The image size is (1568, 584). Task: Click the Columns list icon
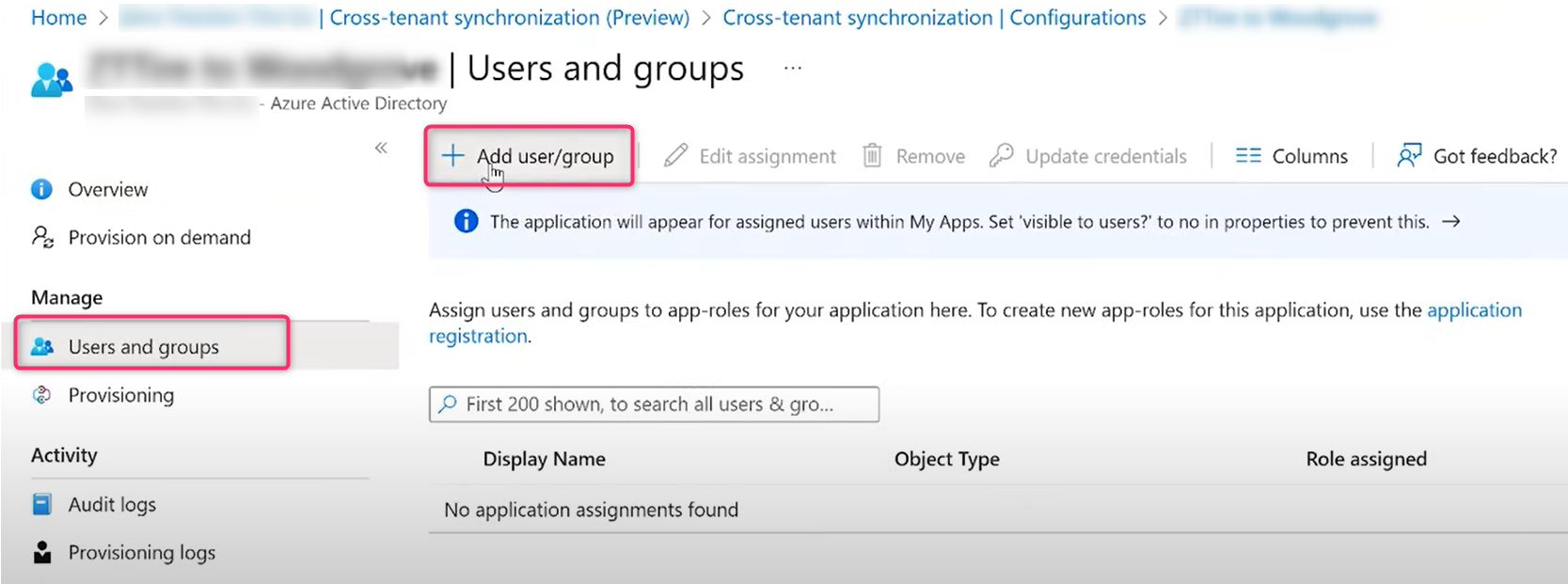click(x=1247, y=156)
